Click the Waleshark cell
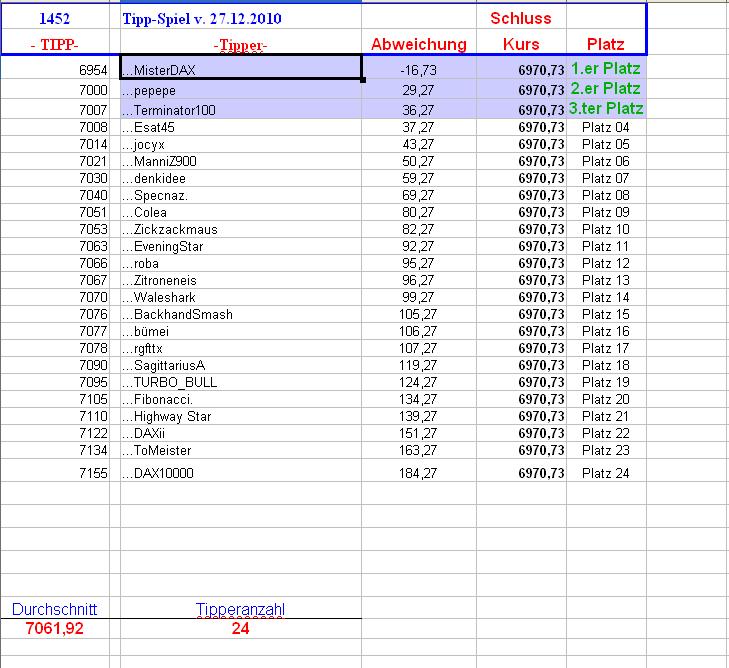Viewport: 729px width, 668px height. click(x=241, y=298)
